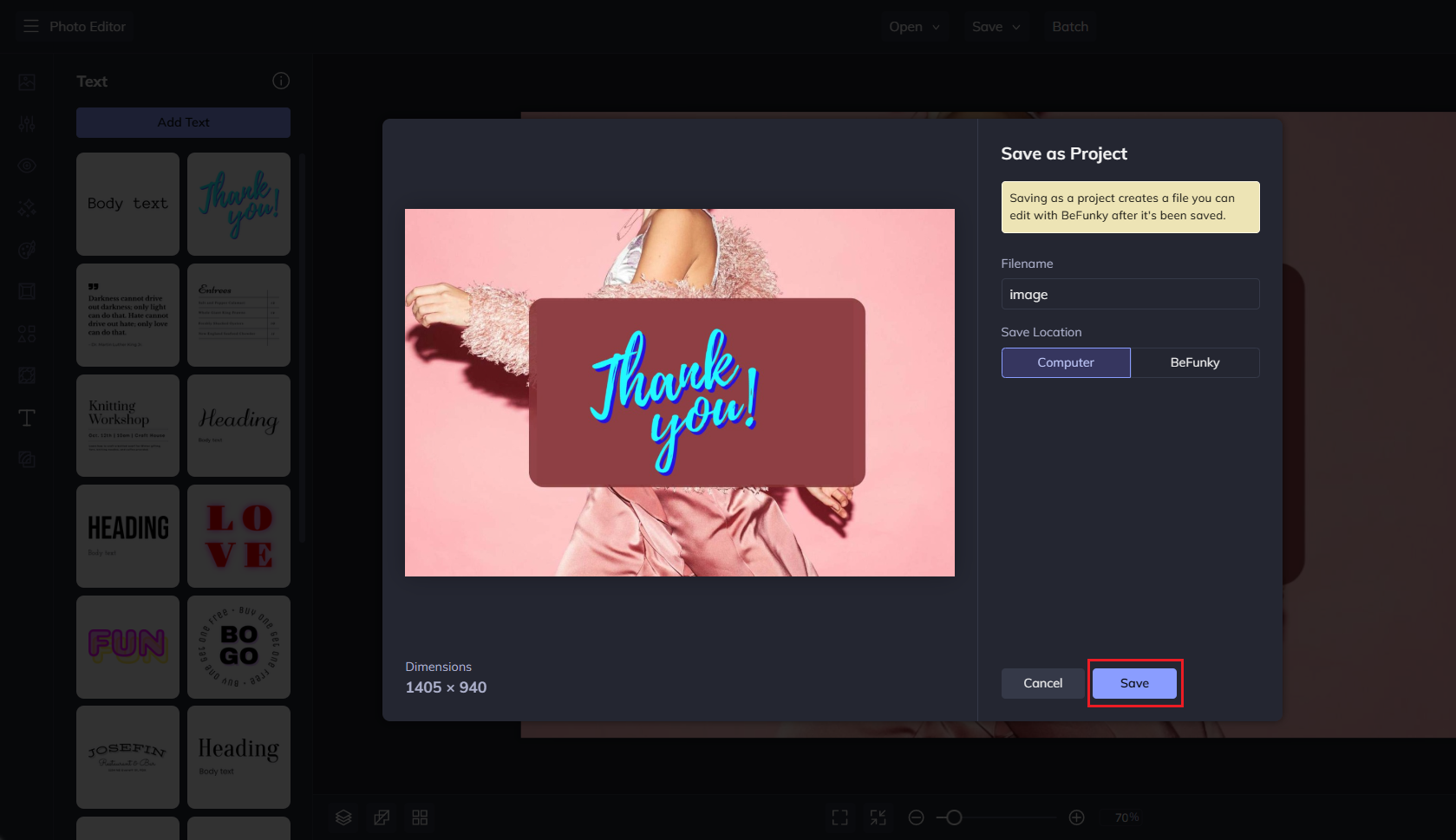Image resolution: width=1456 pixels, height=840 pixels.
Task: Select the Touch Up eye icon
Action: coord(27,166)
